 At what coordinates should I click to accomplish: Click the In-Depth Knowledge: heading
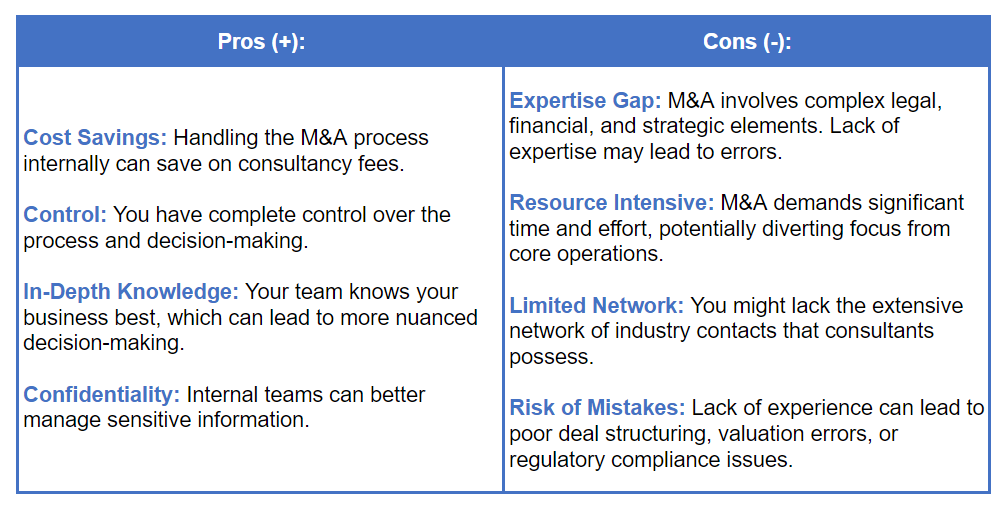(131, 292)
